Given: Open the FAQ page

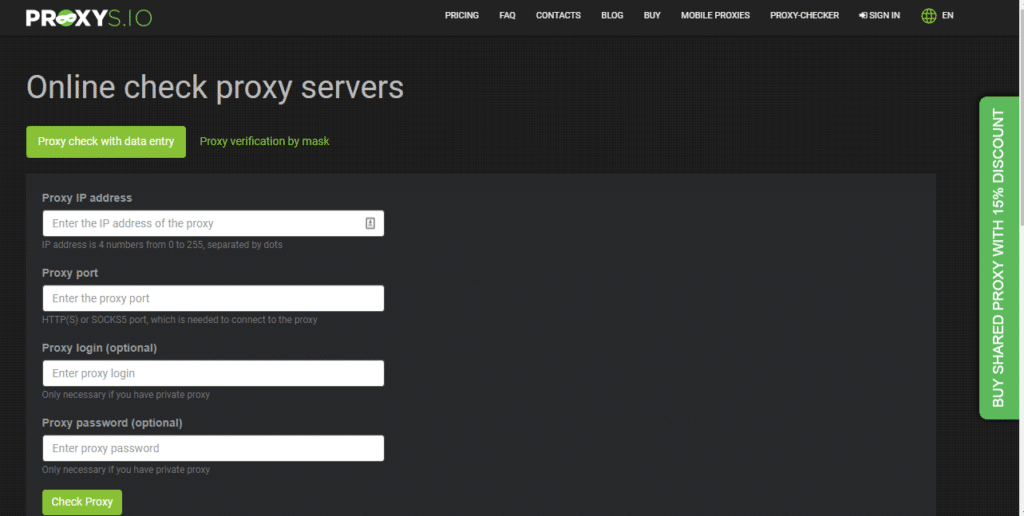Looking at the screenshot, I should (x=507, y=16).
